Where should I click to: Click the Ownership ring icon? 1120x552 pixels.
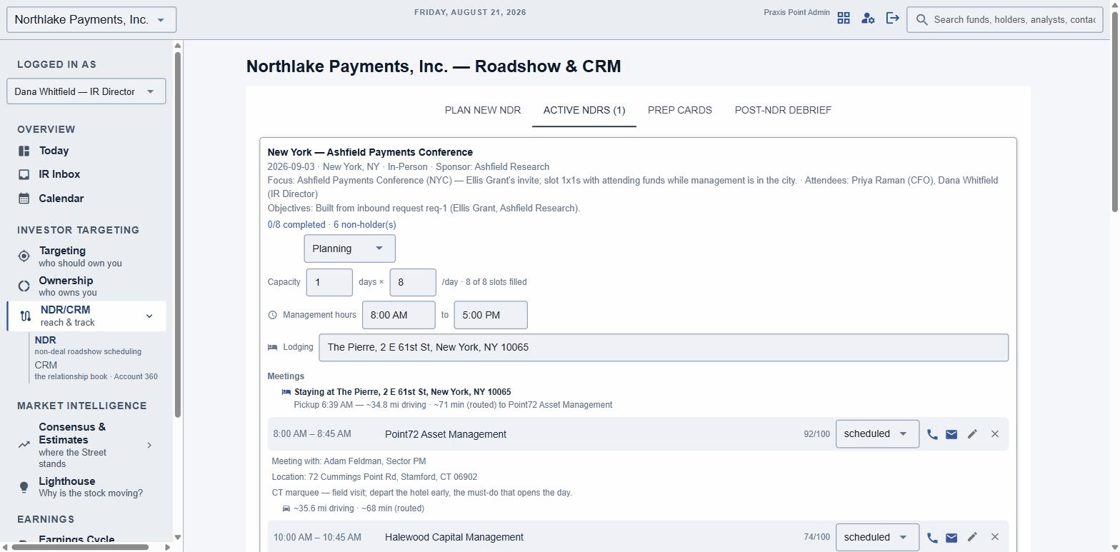(24, 286)
